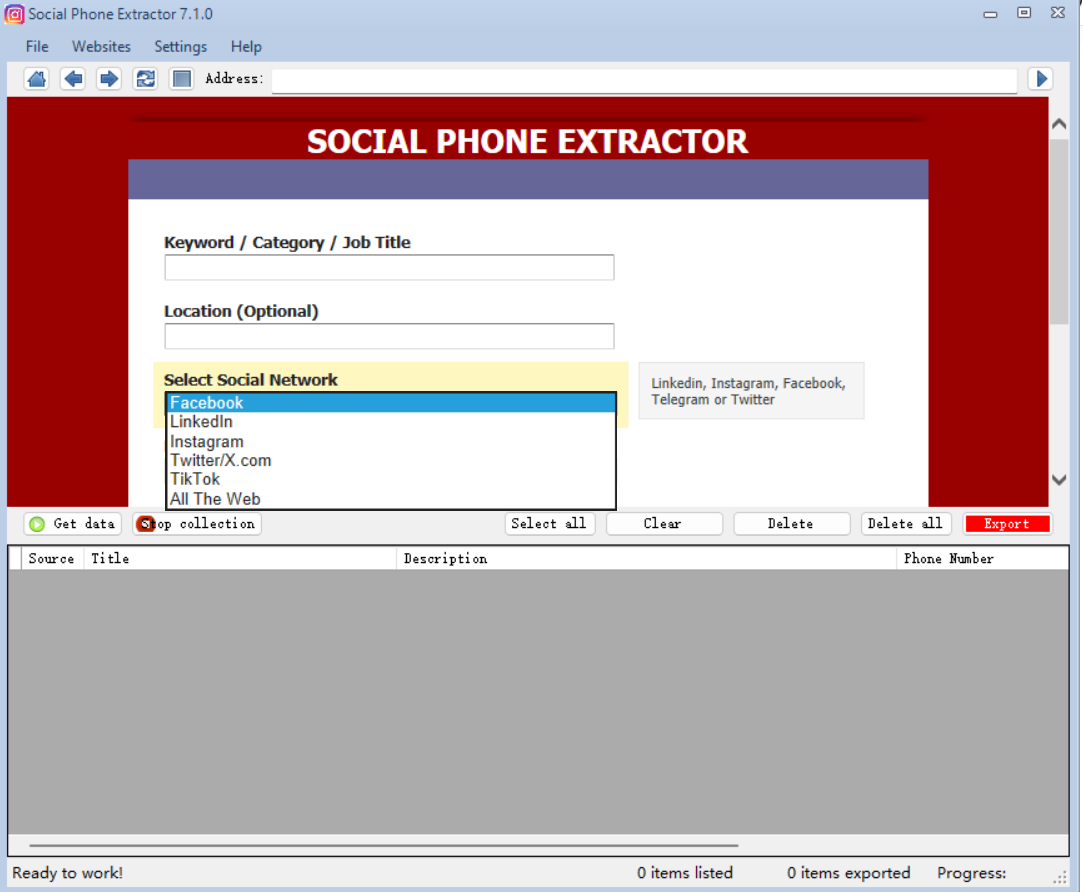
Task: Select LinkedIn in the social network list
Action: (x=392, y=421)
